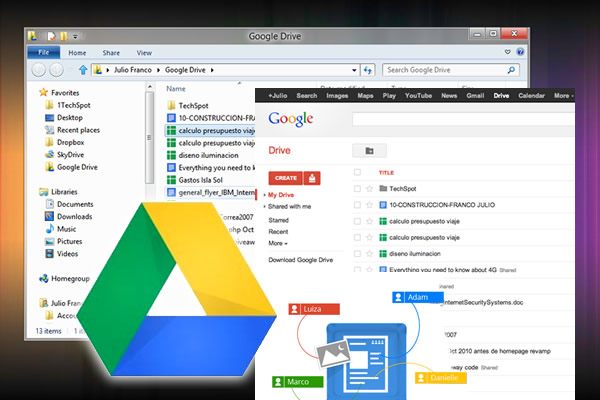Check the box for diseno iluminacion in Drive web
The image size is (600, 400).
(357, 253)
